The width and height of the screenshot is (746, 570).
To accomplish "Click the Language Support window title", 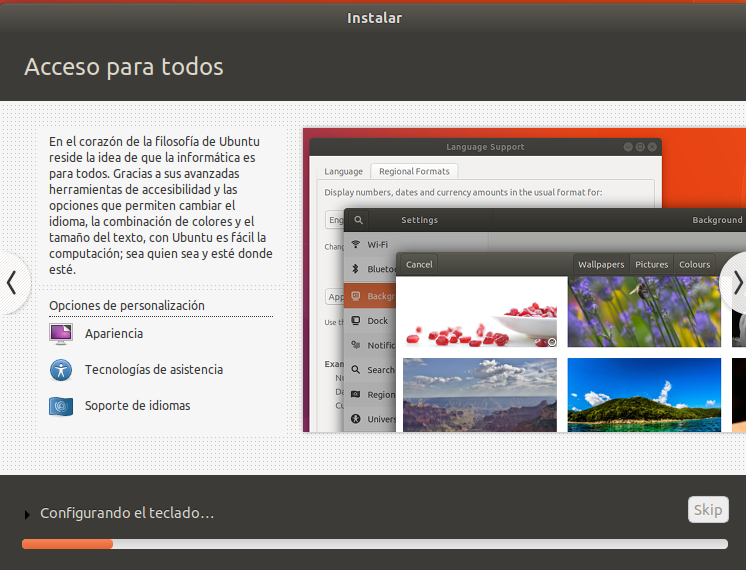I will tap(485, 147).
